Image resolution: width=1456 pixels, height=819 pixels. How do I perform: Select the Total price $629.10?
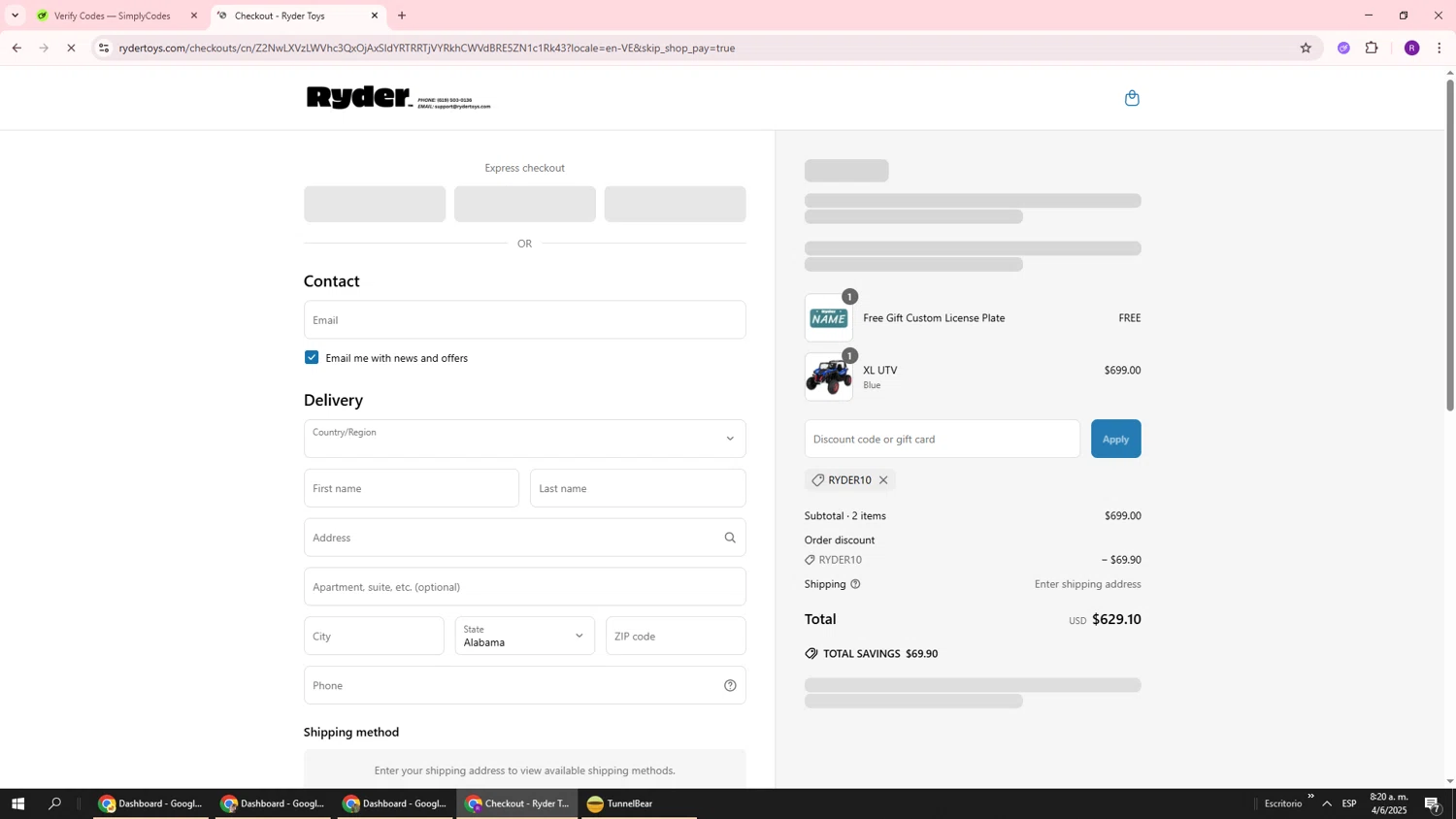coord(1116,619)
